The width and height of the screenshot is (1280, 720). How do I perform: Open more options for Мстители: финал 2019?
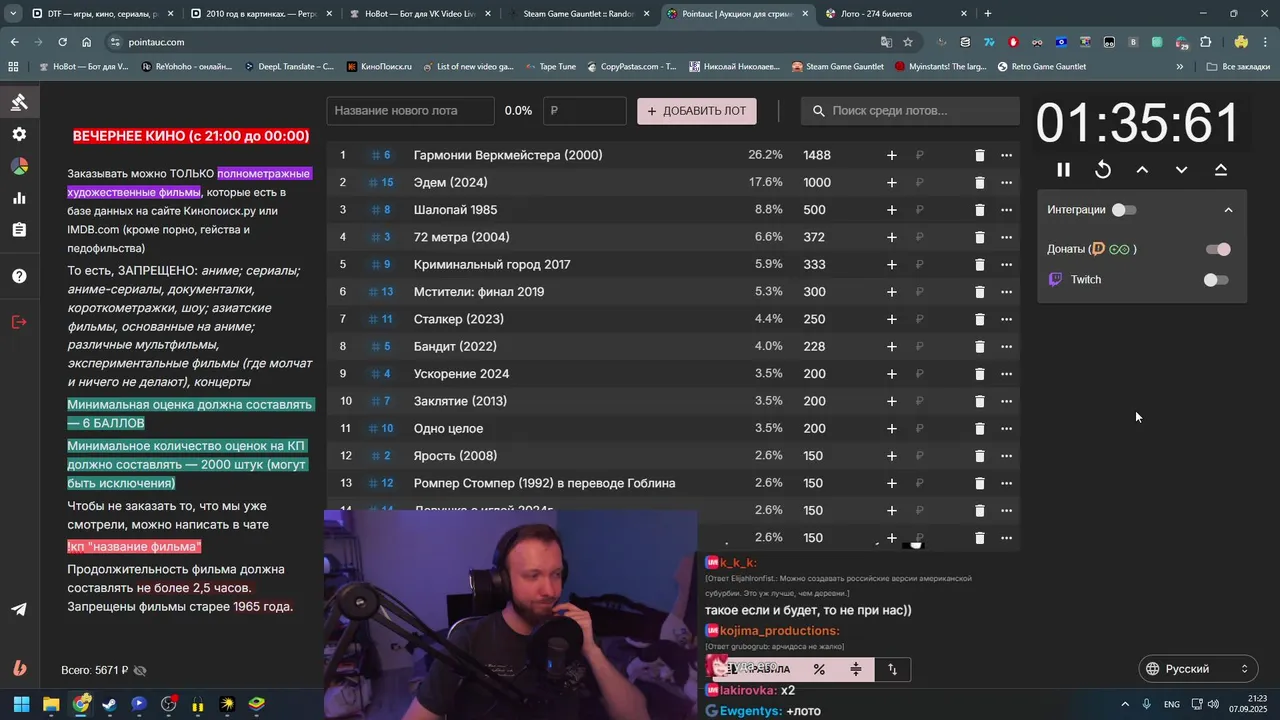click(x=1006, y=292)
